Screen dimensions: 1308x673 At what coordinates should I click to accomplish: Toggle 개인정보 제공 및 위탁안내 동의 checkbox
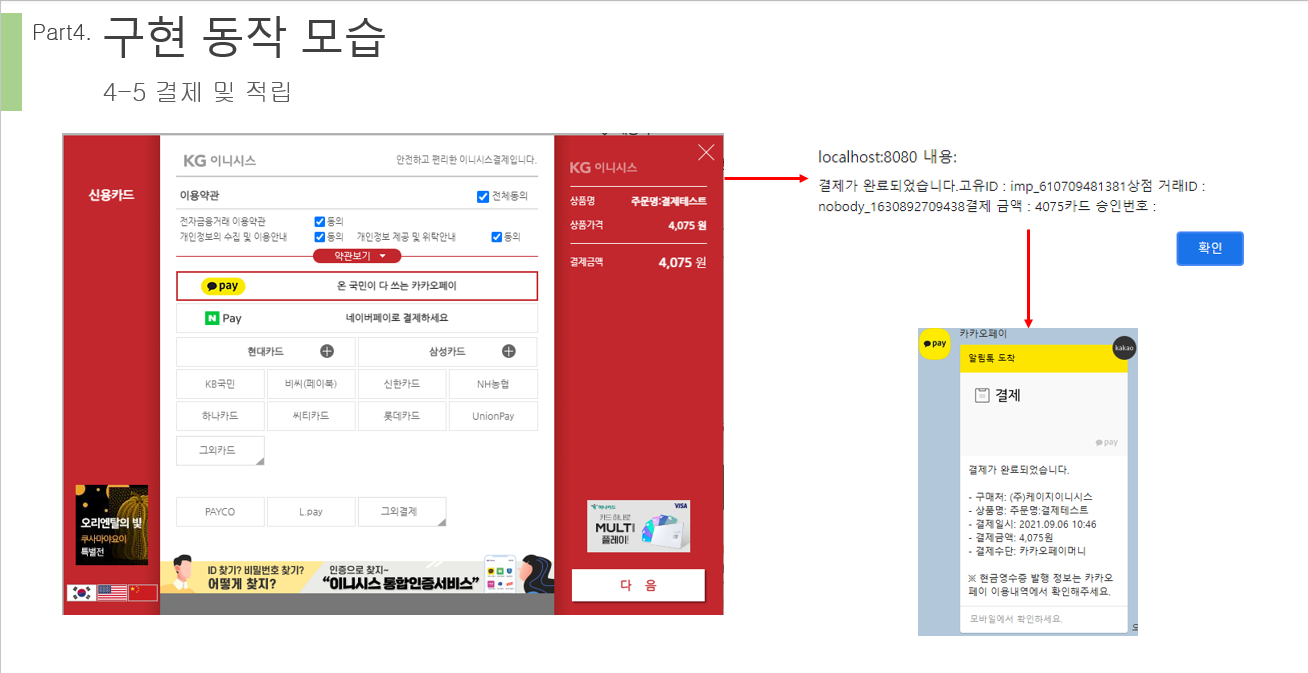497,237
